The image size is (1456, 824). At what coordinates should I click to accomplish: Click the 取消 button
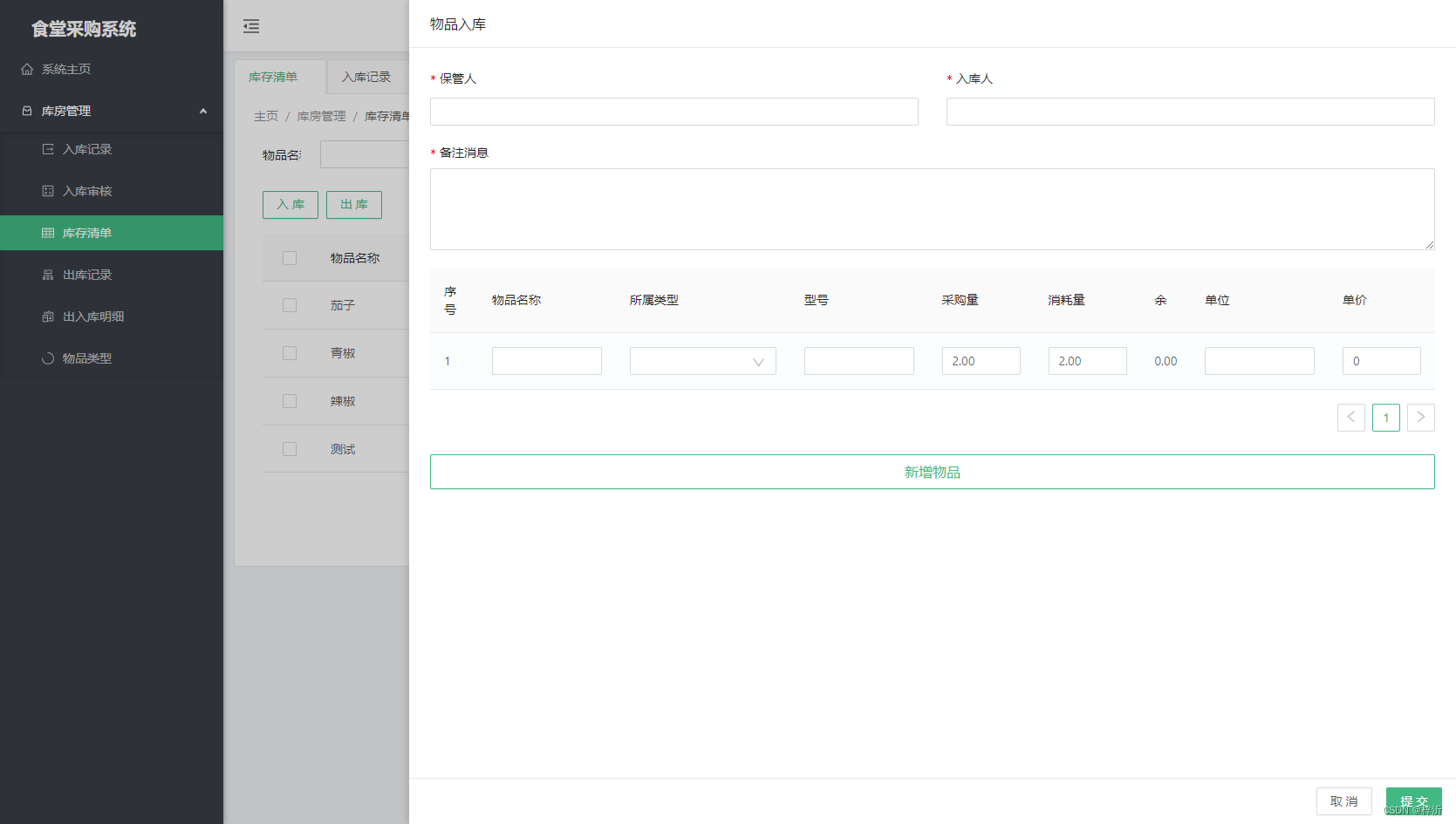tap(1343, 801)
